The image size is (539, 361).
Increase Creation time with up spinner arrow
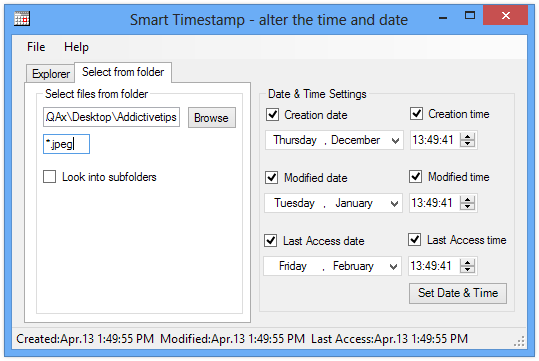click(467, 136)
